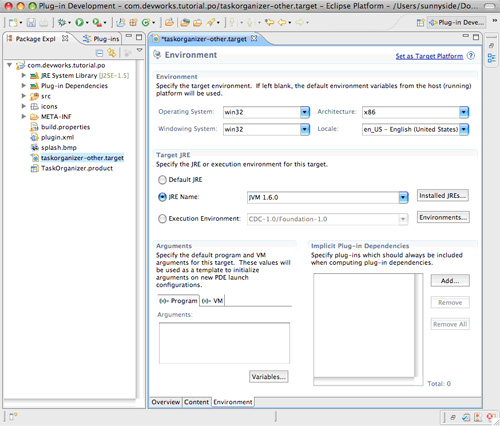Open the Locale dropdown
500x426 pixels.
pos(464,129)
